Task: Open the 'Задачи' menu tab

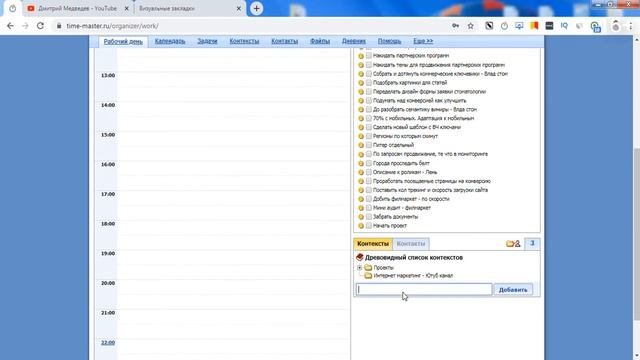Action: [x=207, y=41]
